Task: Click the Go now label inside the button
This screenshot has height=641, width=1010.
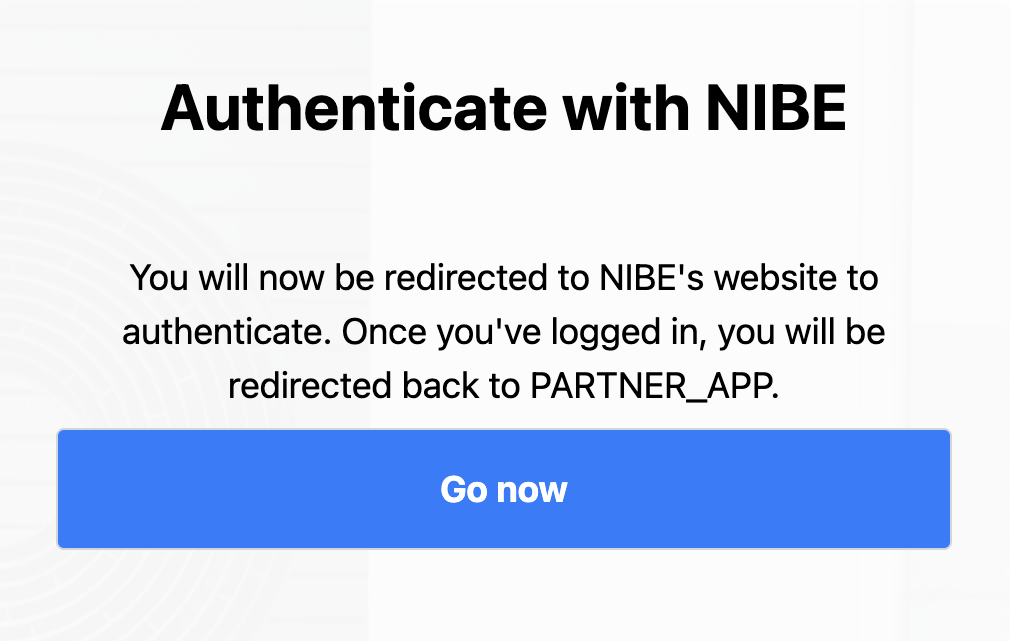Action: click(504, 489)
